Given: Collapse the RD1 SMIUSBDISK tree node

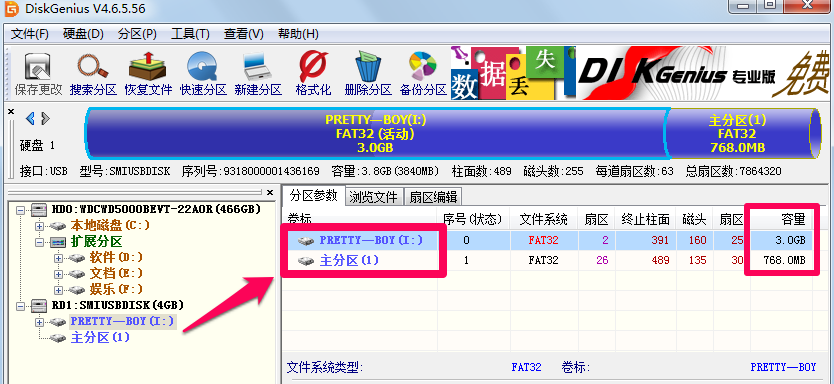Looking at the screenshot, I should click(x=21, y=306).
